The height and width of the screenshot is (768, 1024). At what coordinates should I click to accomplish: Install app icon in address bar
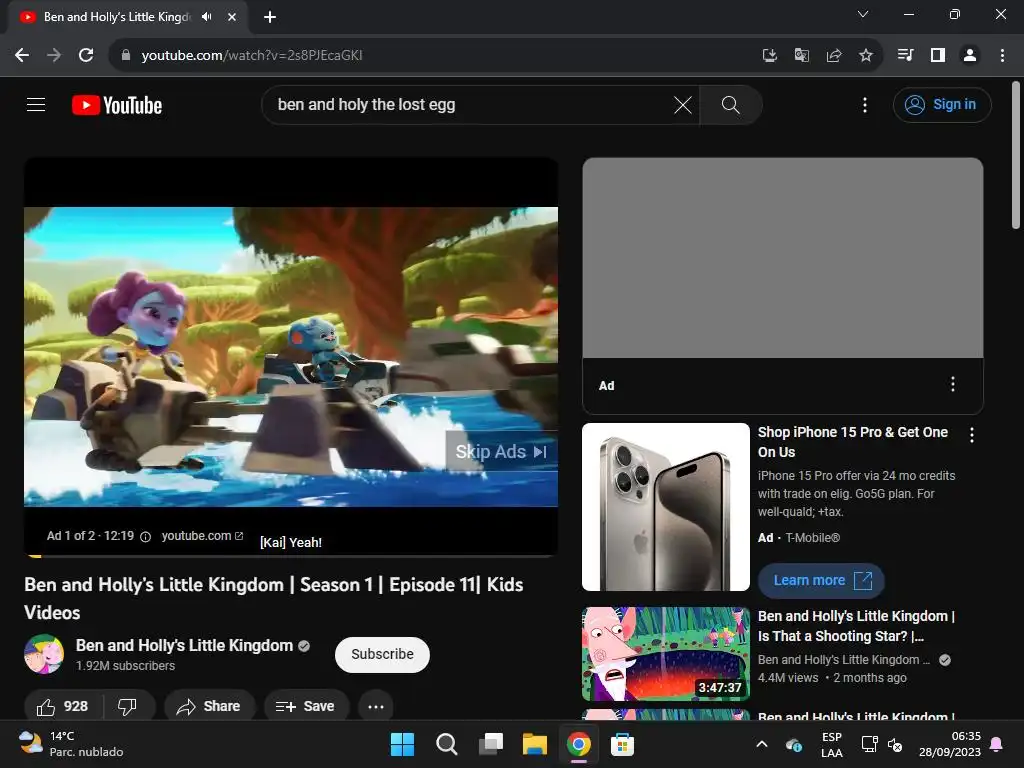769,56
